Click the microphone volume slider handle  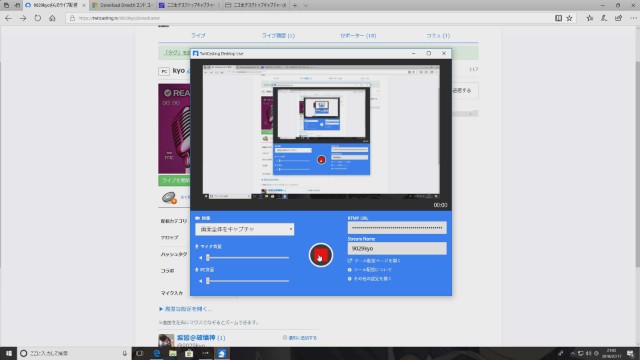point(208,258)
